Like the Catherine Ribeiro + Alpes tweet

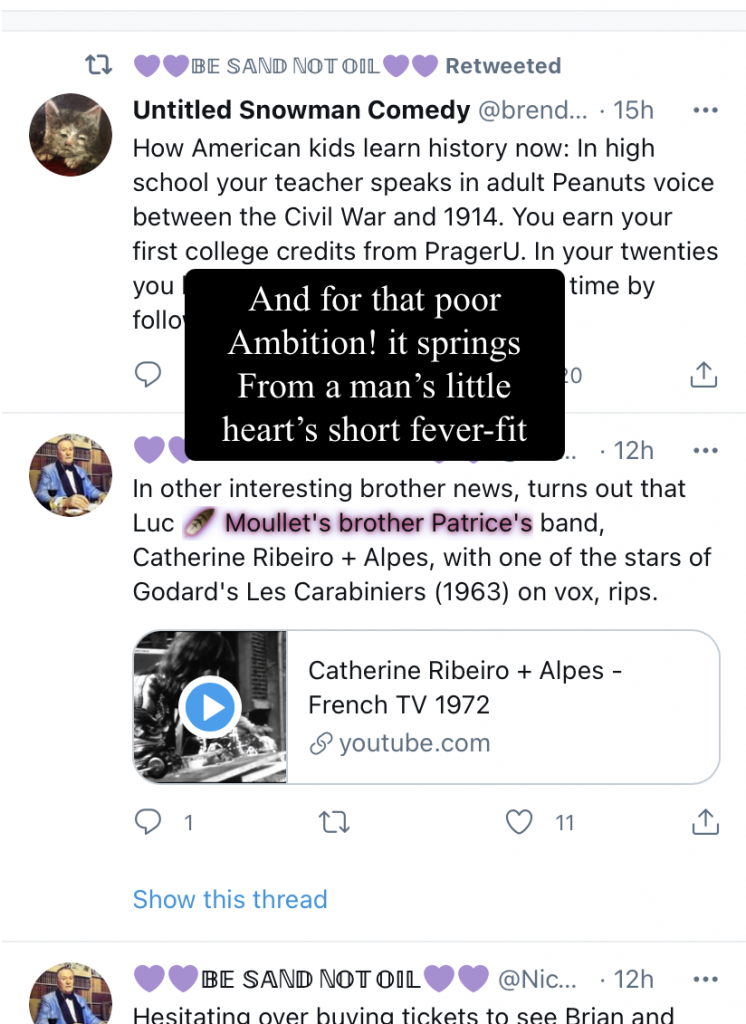[519, 822]
